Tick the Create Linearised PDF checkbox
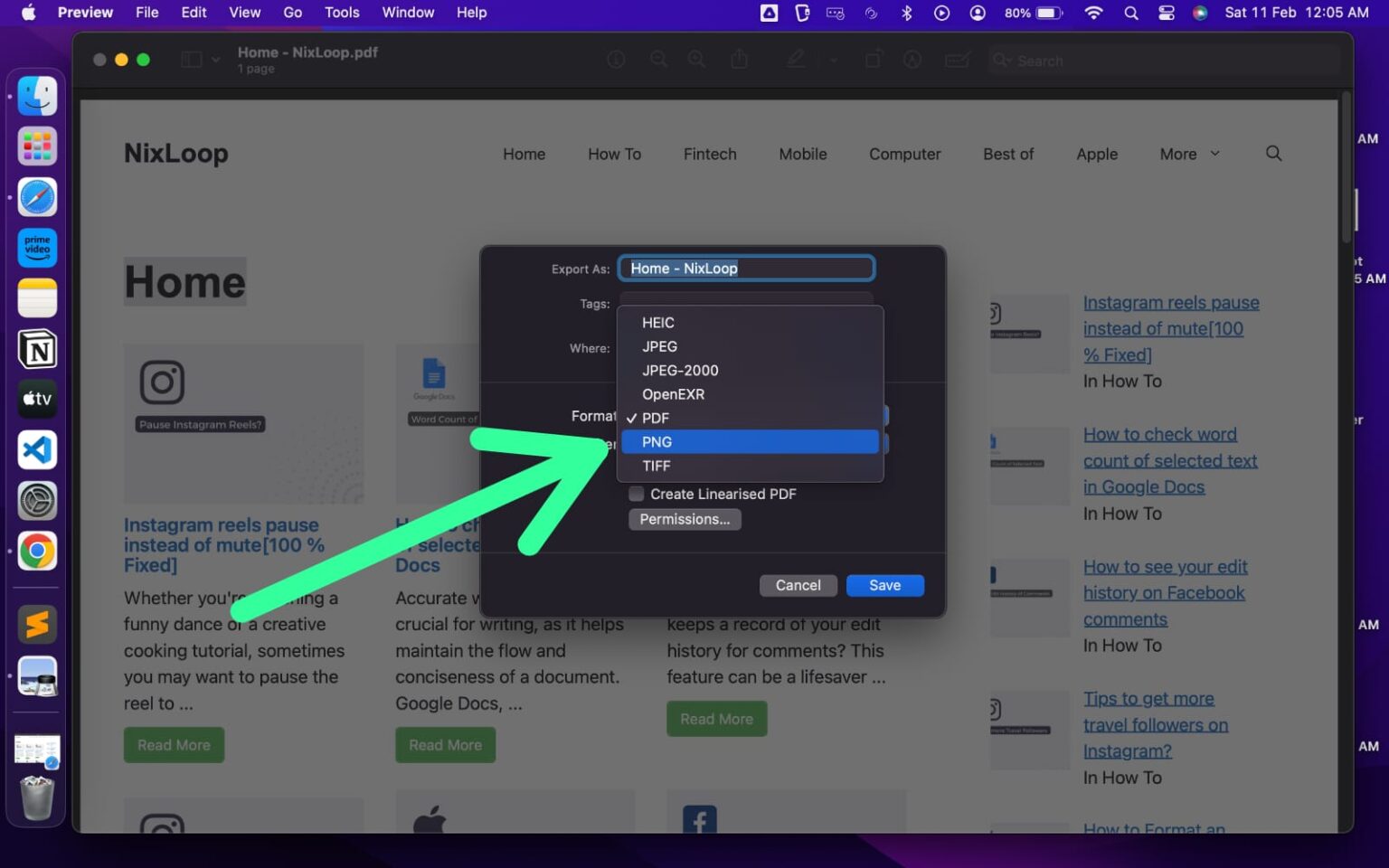The width and height of the screenshot is (1389, 868). pos(637,494)
